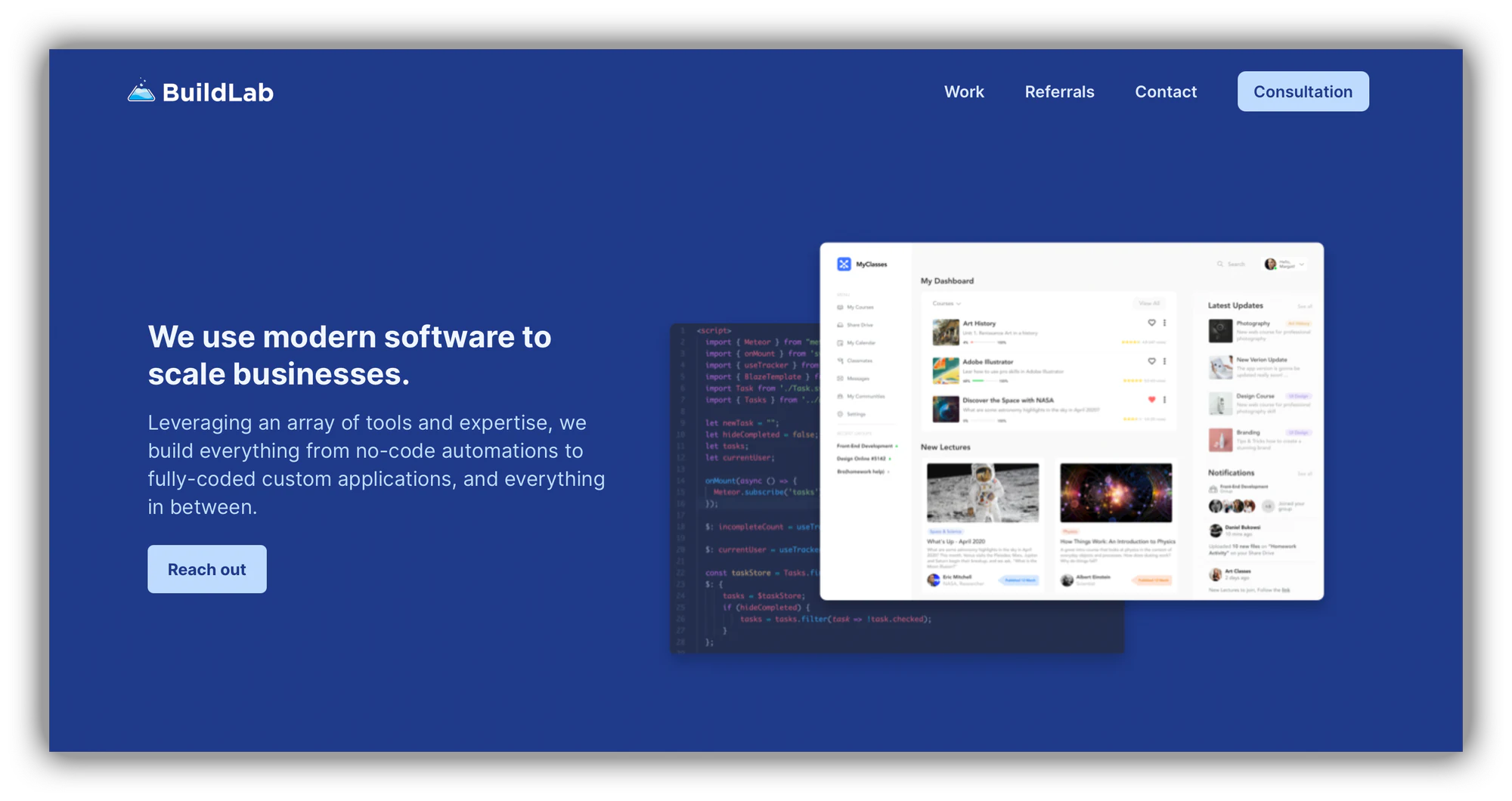Unlike the Discover the Space with NASA heart
1512x801 pixels.
1151,400
